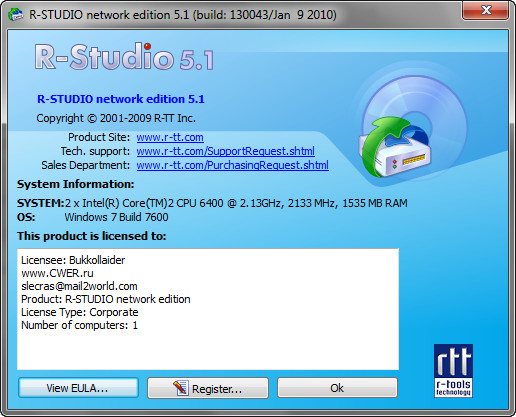This screenshot has width=516, height=417.
Task: Click the Licensee: Bukkollaider line
Action: pyautogui.click(x=73, y=260)
